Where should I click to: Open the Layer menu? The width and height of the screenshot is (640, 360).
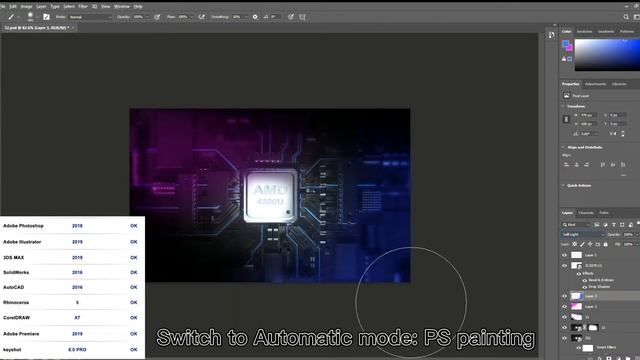(x=41, y=7)
